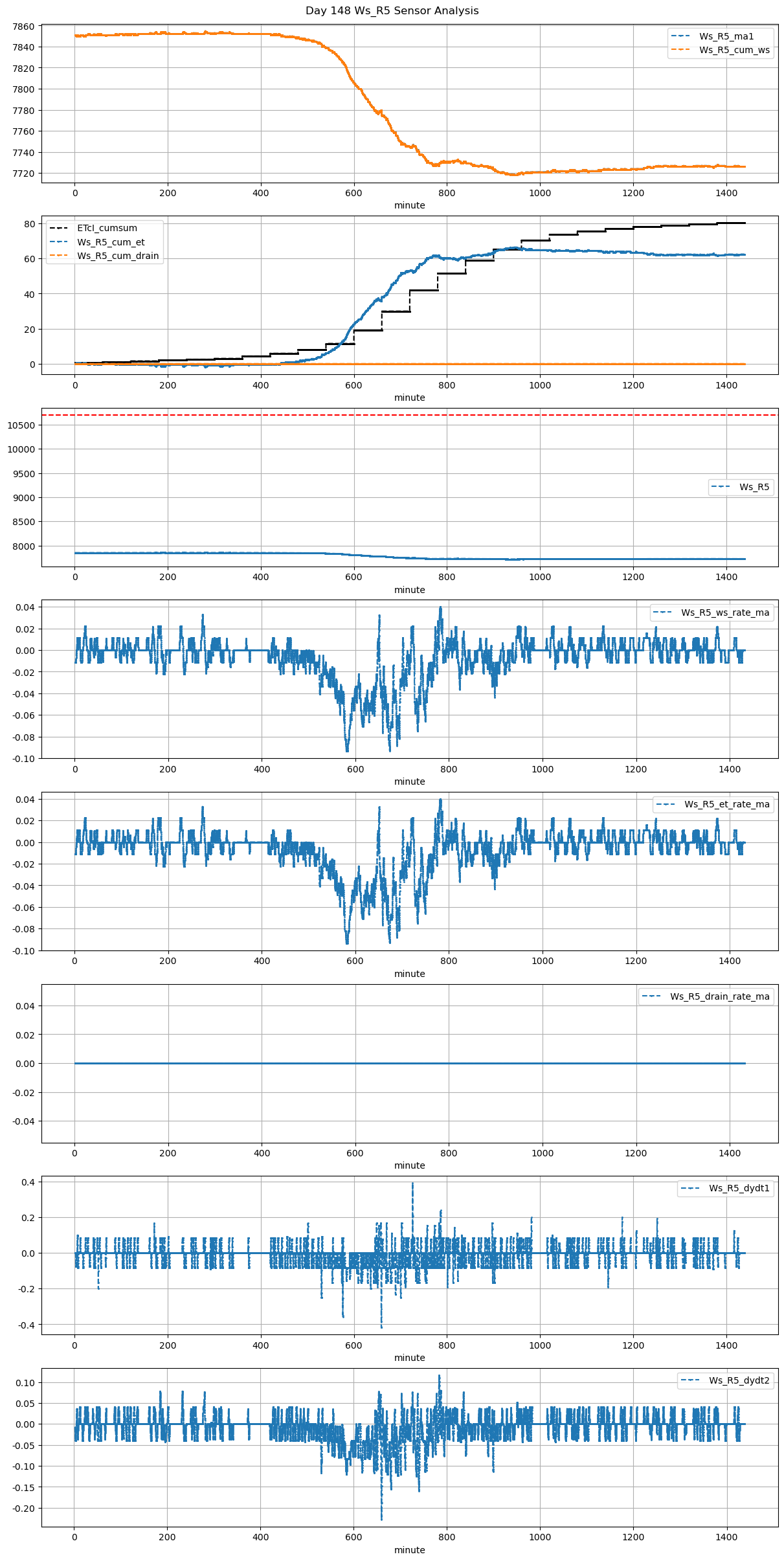The width and height of the screenshot is (784, 1561).
Task: Select the Ws_R5_ws_rate_ma legend entry
Action: (x=725, y=612)
